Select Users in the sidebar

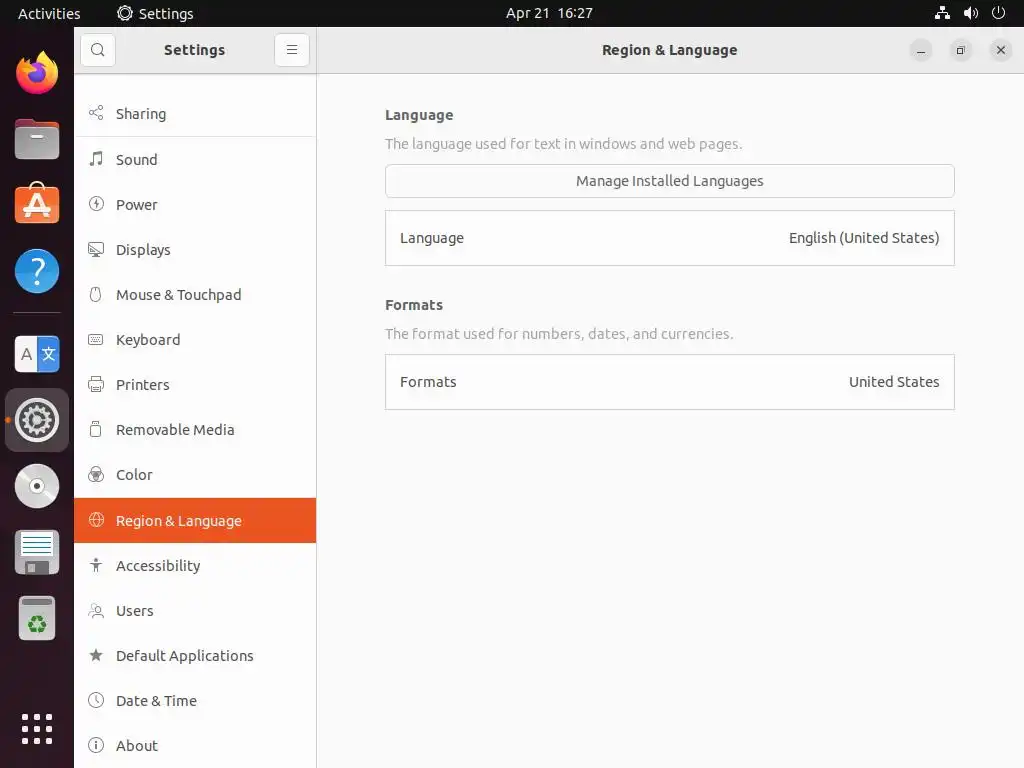click(135, 611)
